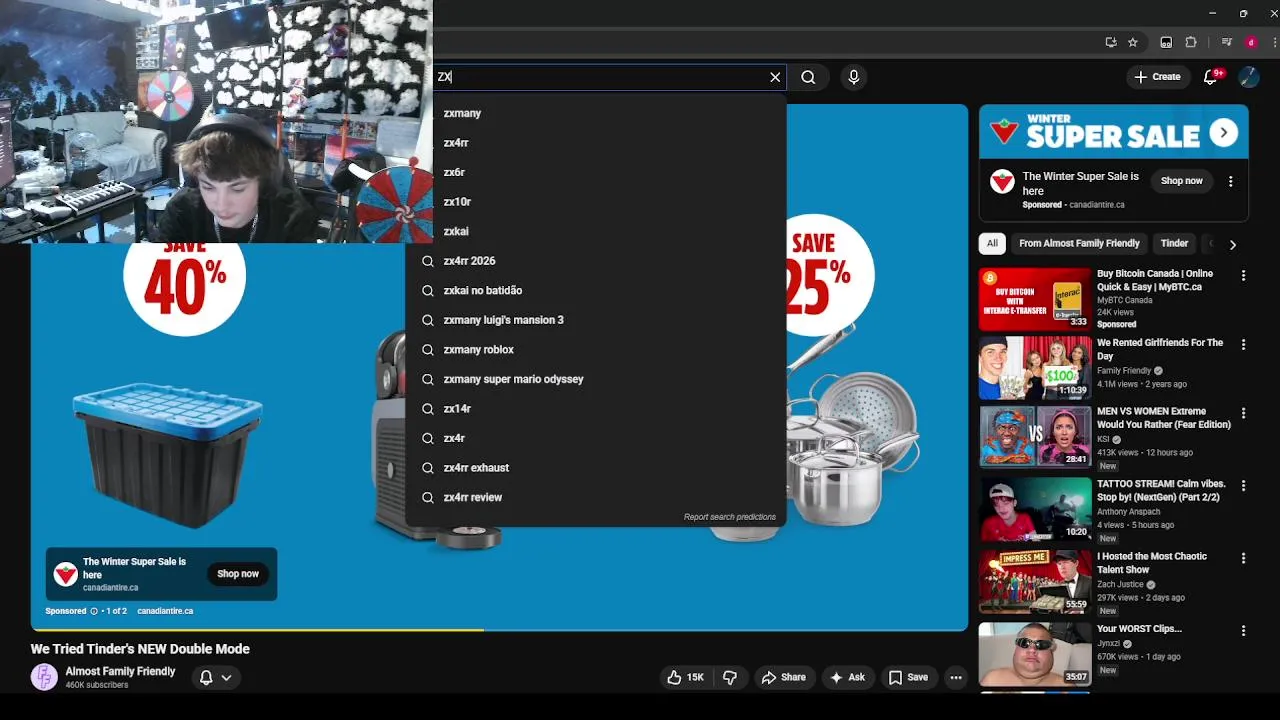Viewport: 1280px width, 720px height.
Task: Open 'Buy Bitcoin Canada' sponsored thumbnail
Action: tap(1035, 298)
